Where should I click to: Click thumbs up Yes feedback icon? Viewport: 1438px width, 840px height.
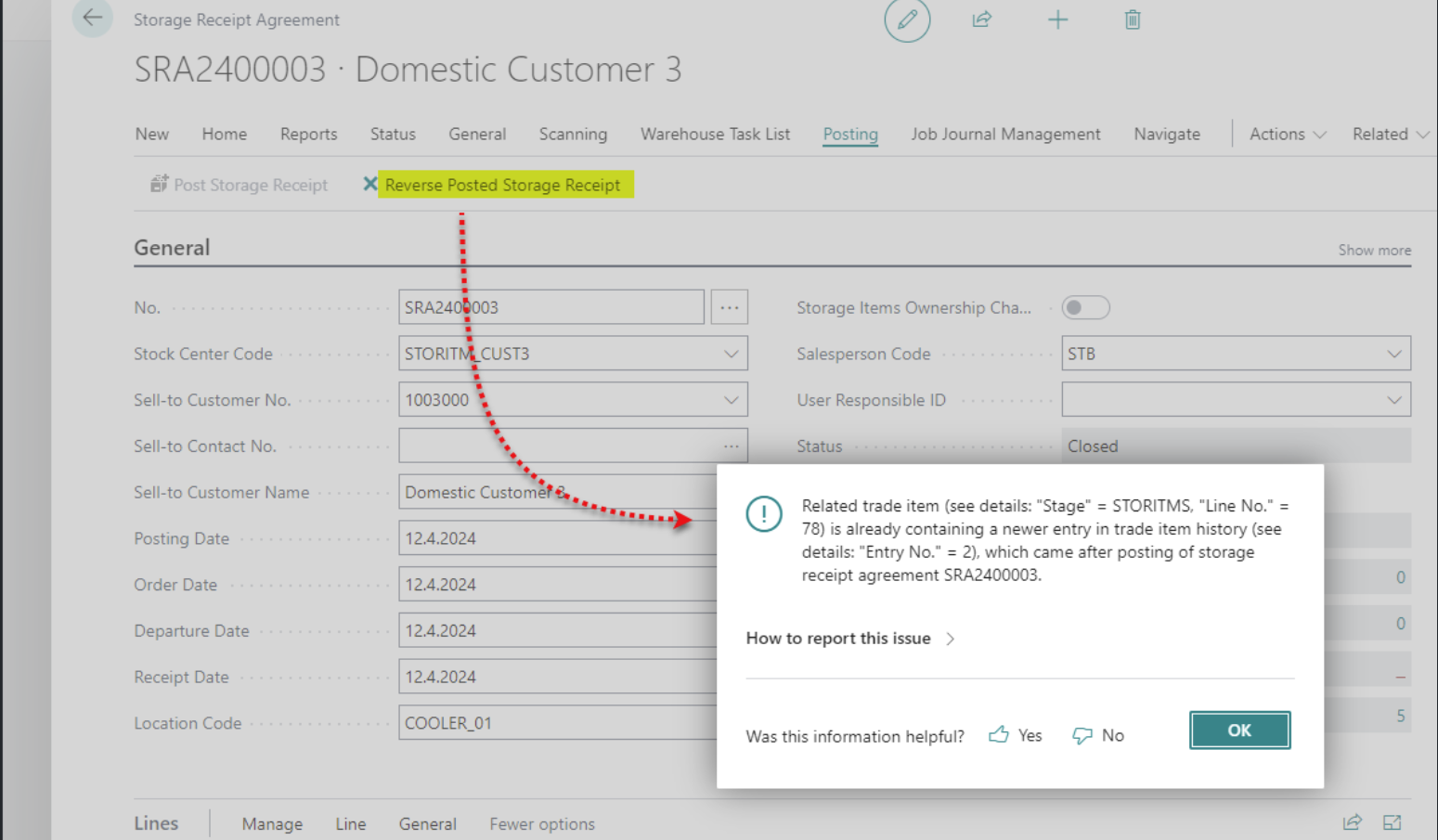(x=999, y=735)
